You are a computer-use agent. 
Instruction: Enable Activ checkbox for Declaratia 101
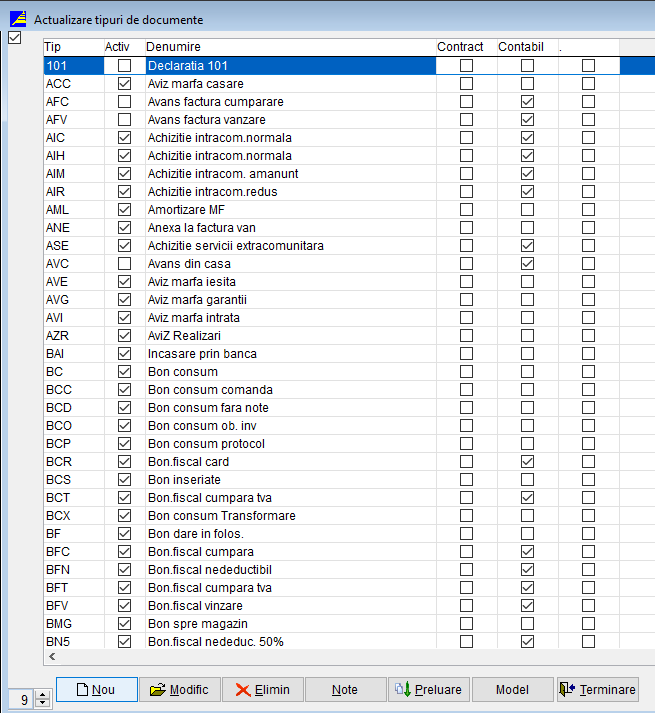click(124, 66)
